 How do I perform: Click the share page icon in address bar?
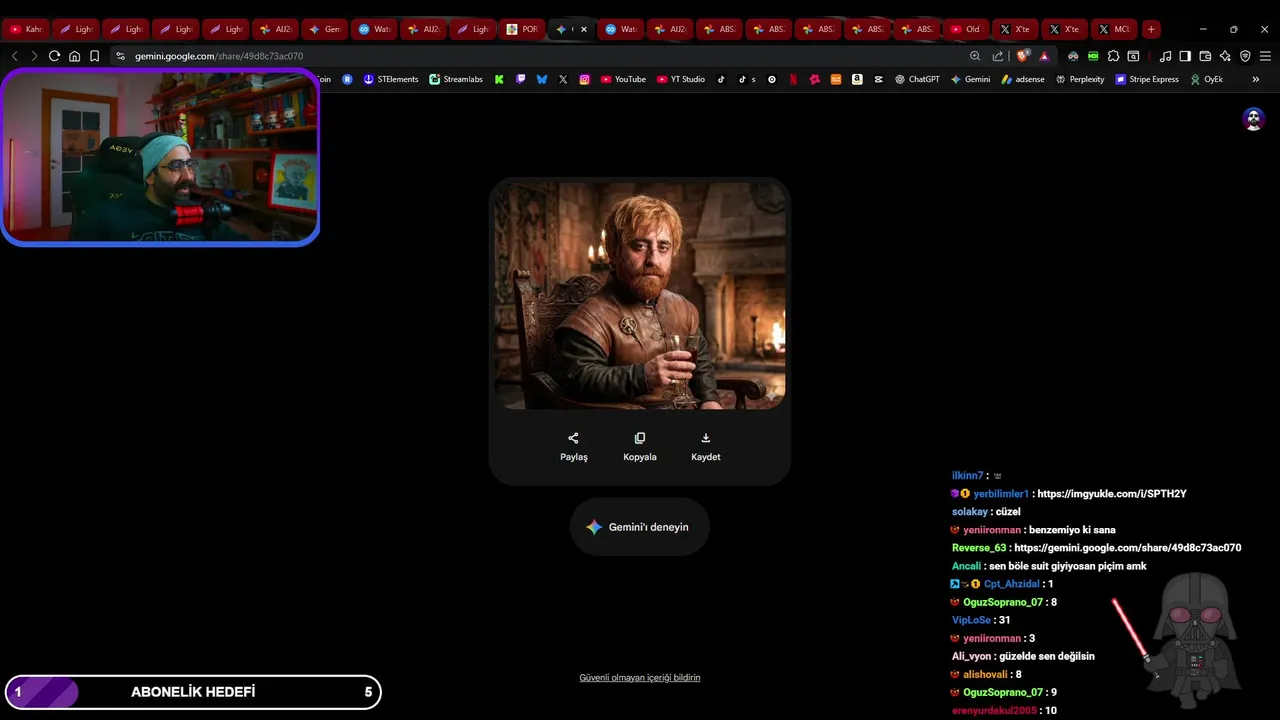pyautogui.click(x=998, y=56)
